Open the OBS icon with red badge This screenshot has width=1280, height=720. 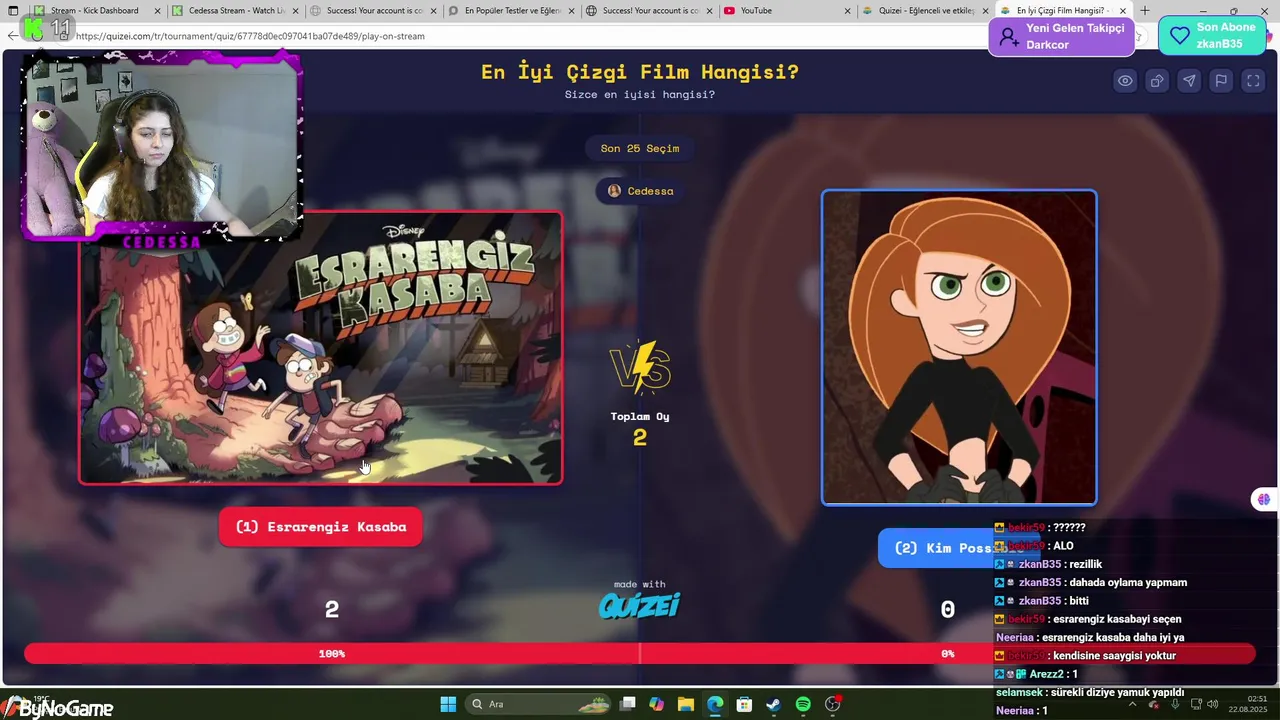pos(833,704)
